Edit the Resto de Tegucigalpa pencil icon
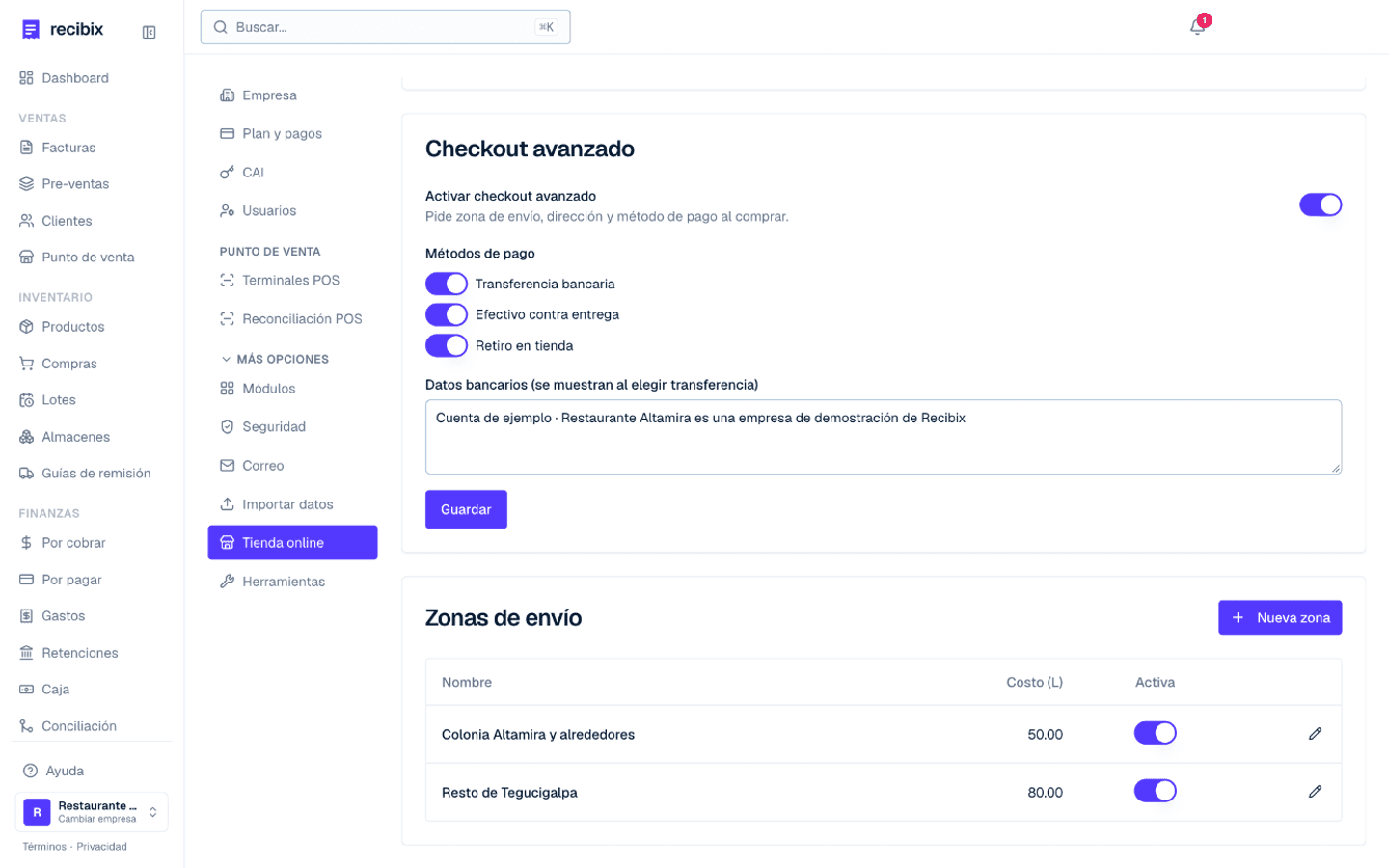This screenshot has height=868, width=1389. (x=1315, y=792)
